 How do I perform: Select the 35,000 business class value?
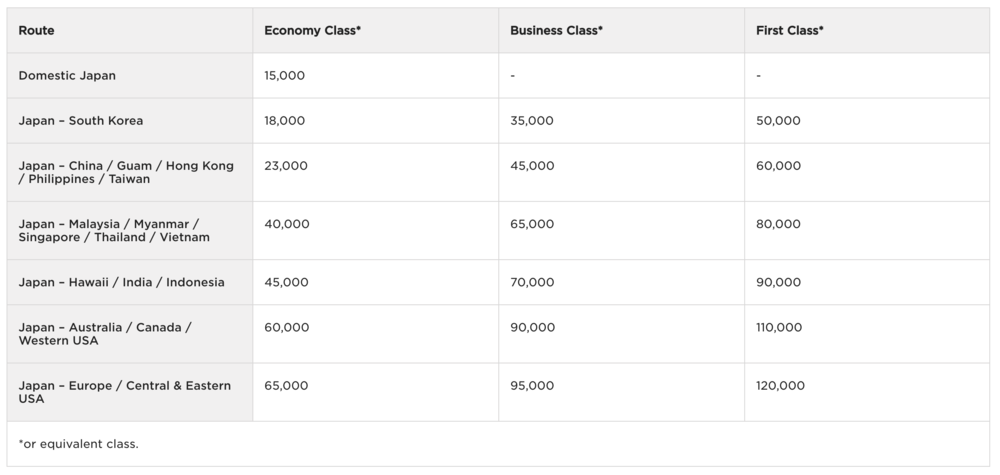[532, 121]
